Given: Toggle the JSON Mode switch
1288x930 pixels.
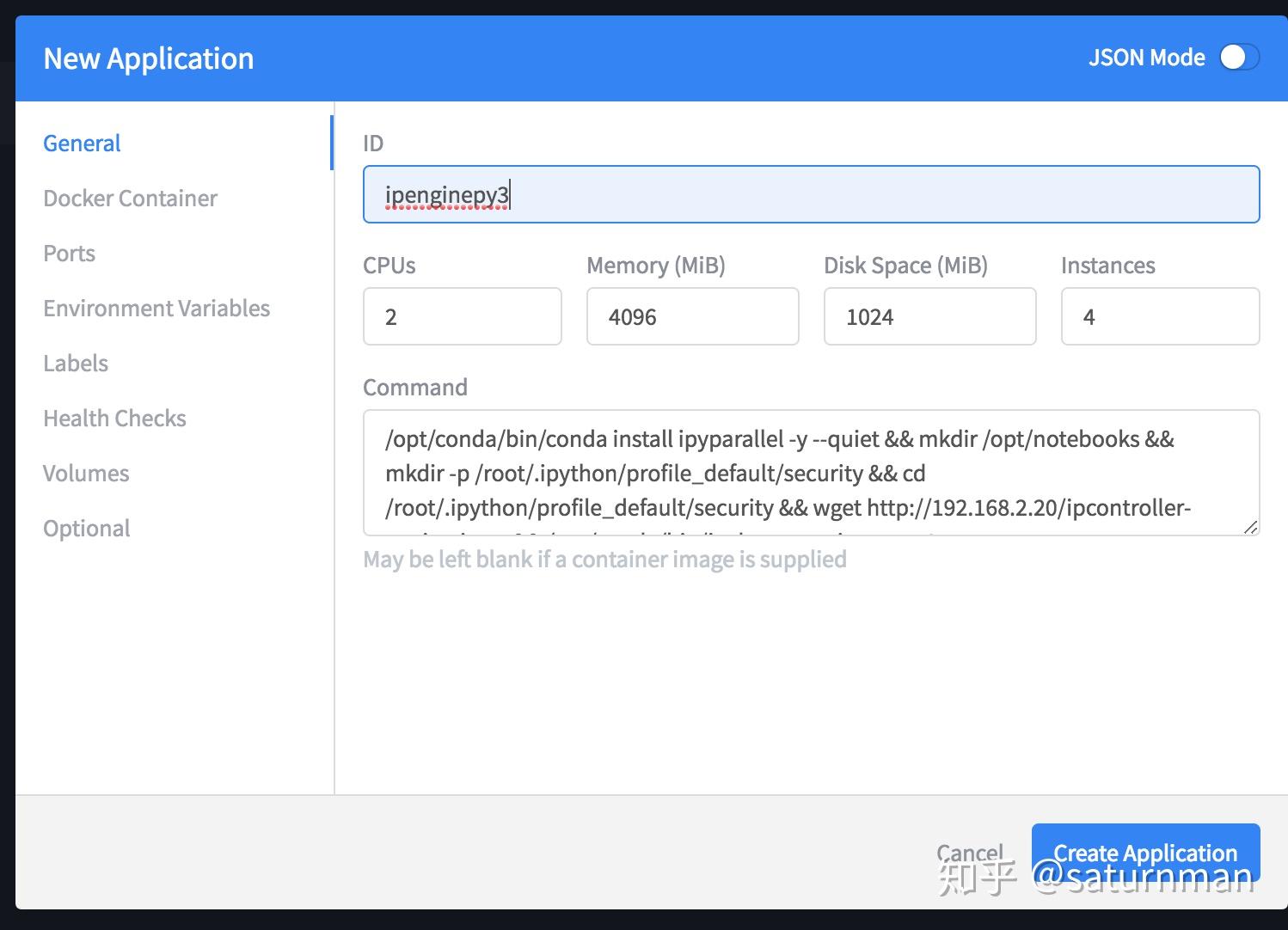Looking at the screenshot, I should click(x=1239, y=58).
